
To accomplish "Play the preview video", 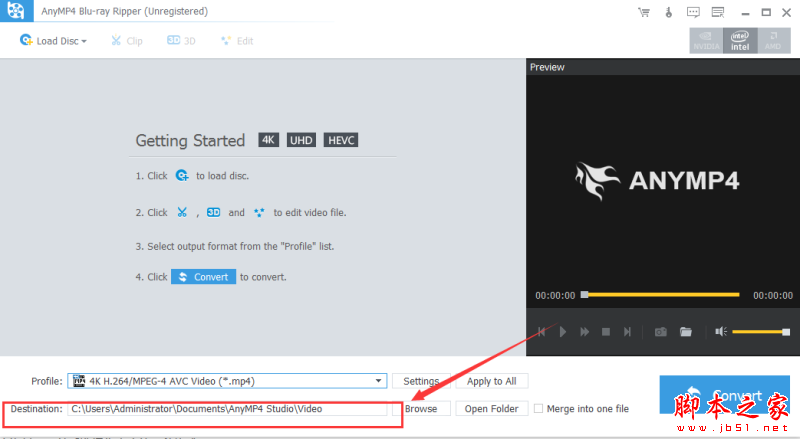I will [563, 332].
